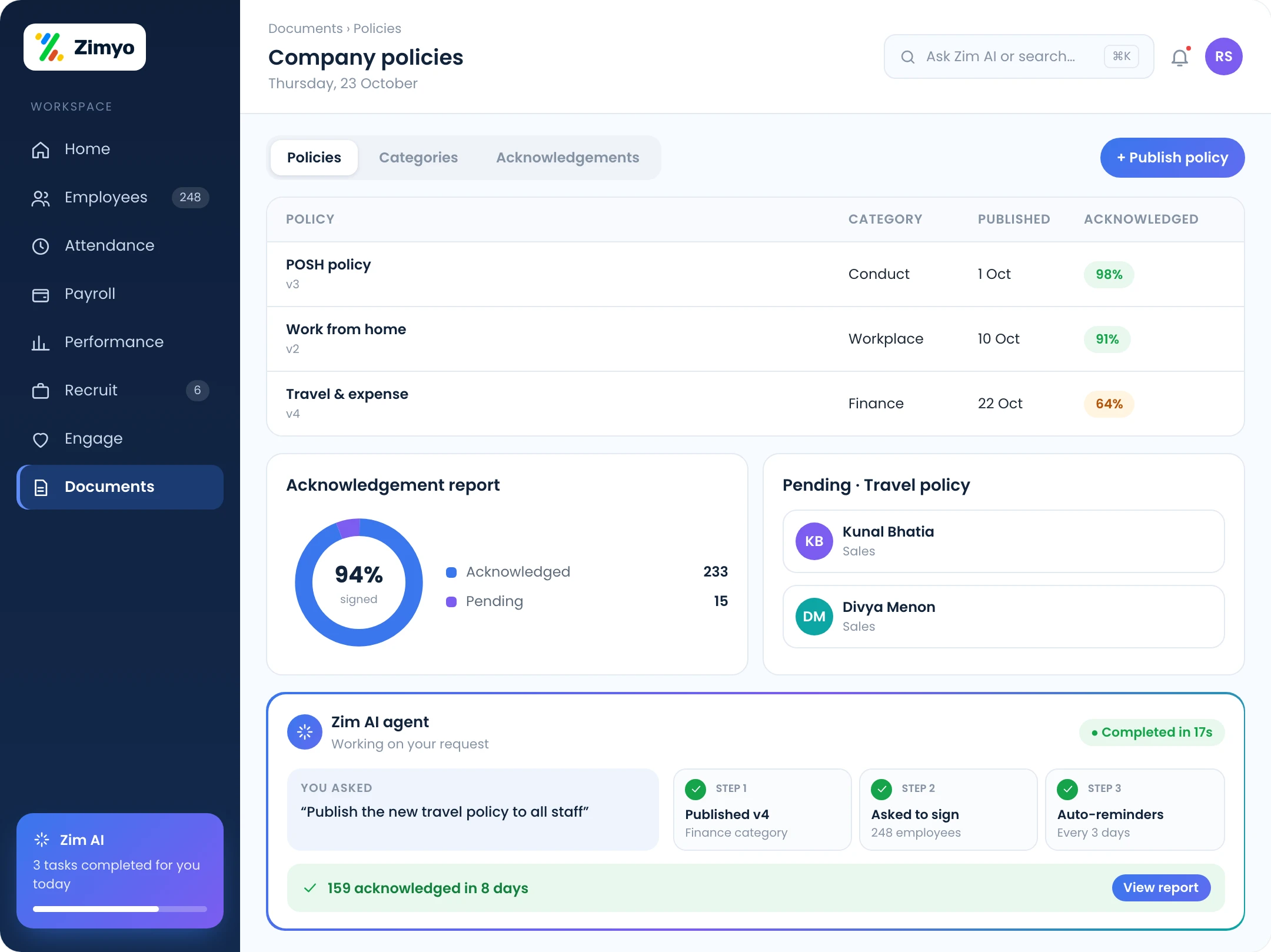Viewport: 1271px width, 952px height.
Task: Click the Work from home policy title
Action: click(x=346, y=329)
